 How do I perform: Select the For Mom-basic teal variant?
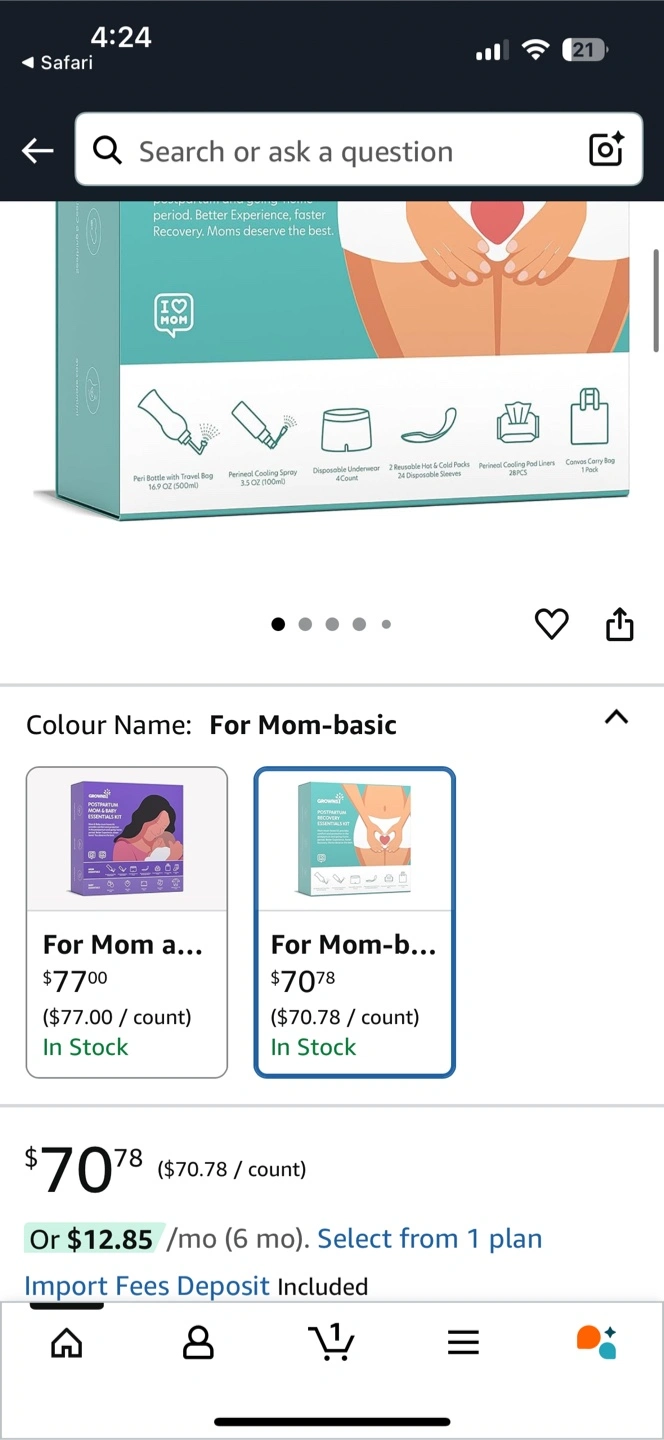point(355,922)
